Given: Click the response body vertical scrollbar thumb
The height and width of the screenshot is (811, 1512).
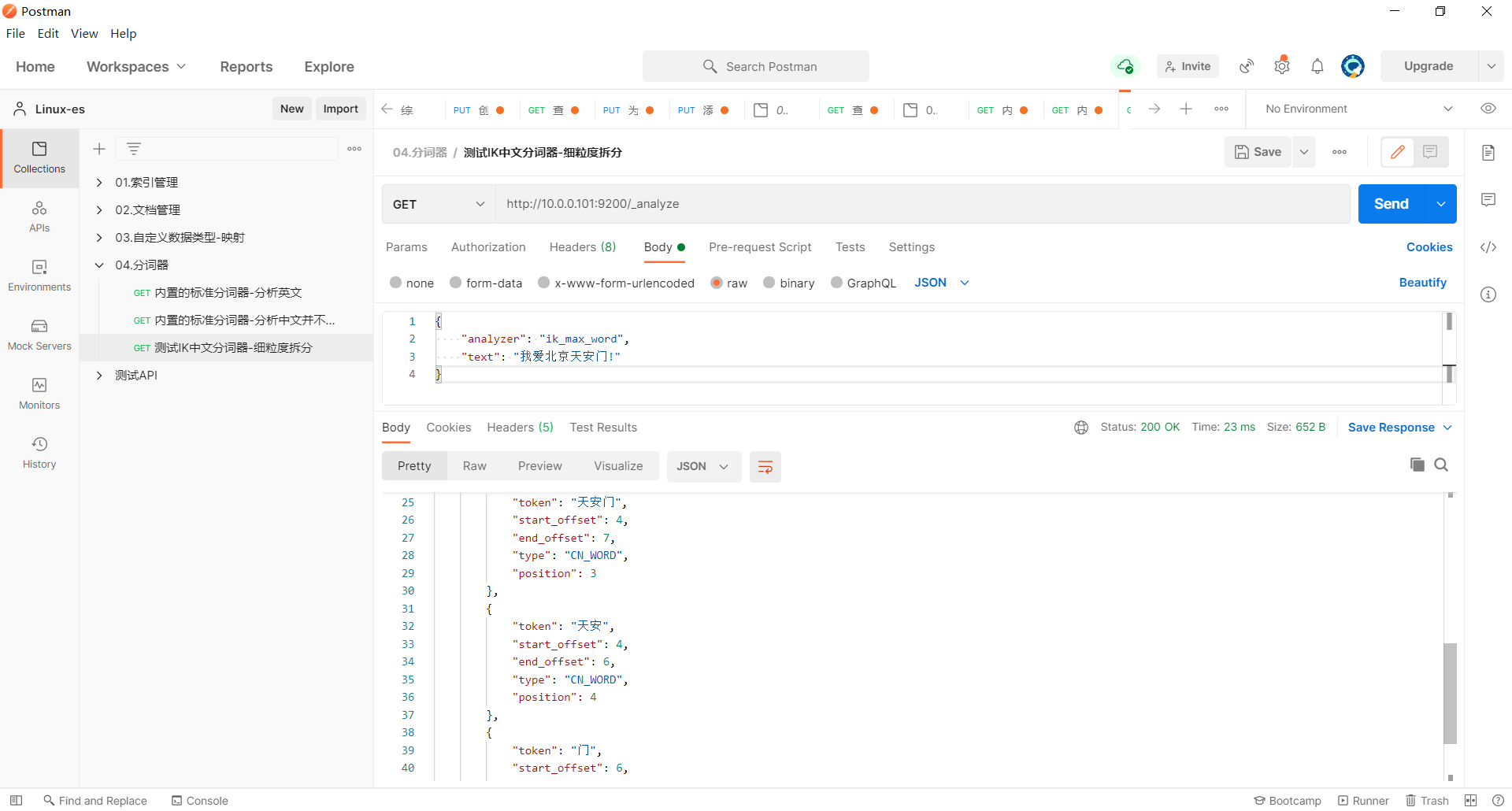Looking at the screenshot, I should (1450, 694).
